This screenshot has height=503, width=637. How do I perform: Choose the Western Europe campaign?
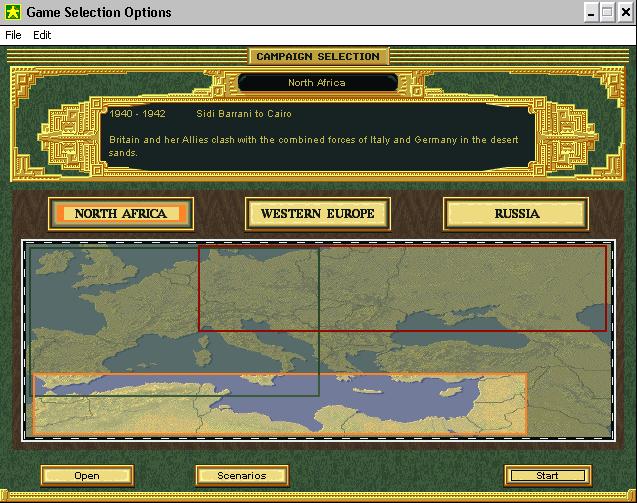[318, 214]
